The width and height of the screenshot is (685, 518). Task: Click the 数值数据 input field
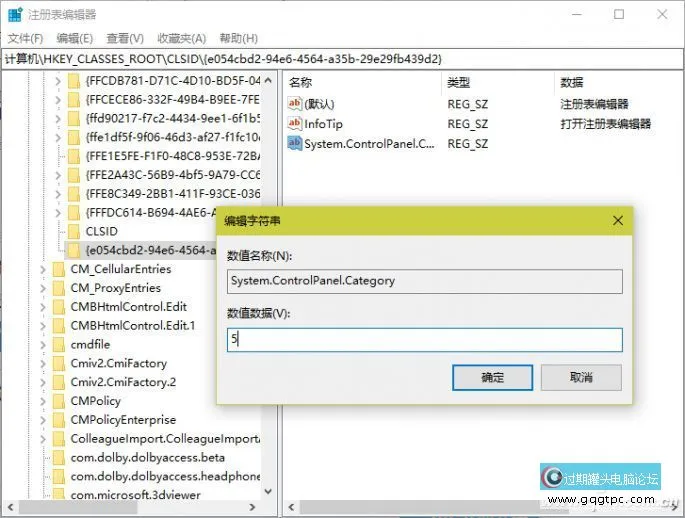tap(425, 340)
